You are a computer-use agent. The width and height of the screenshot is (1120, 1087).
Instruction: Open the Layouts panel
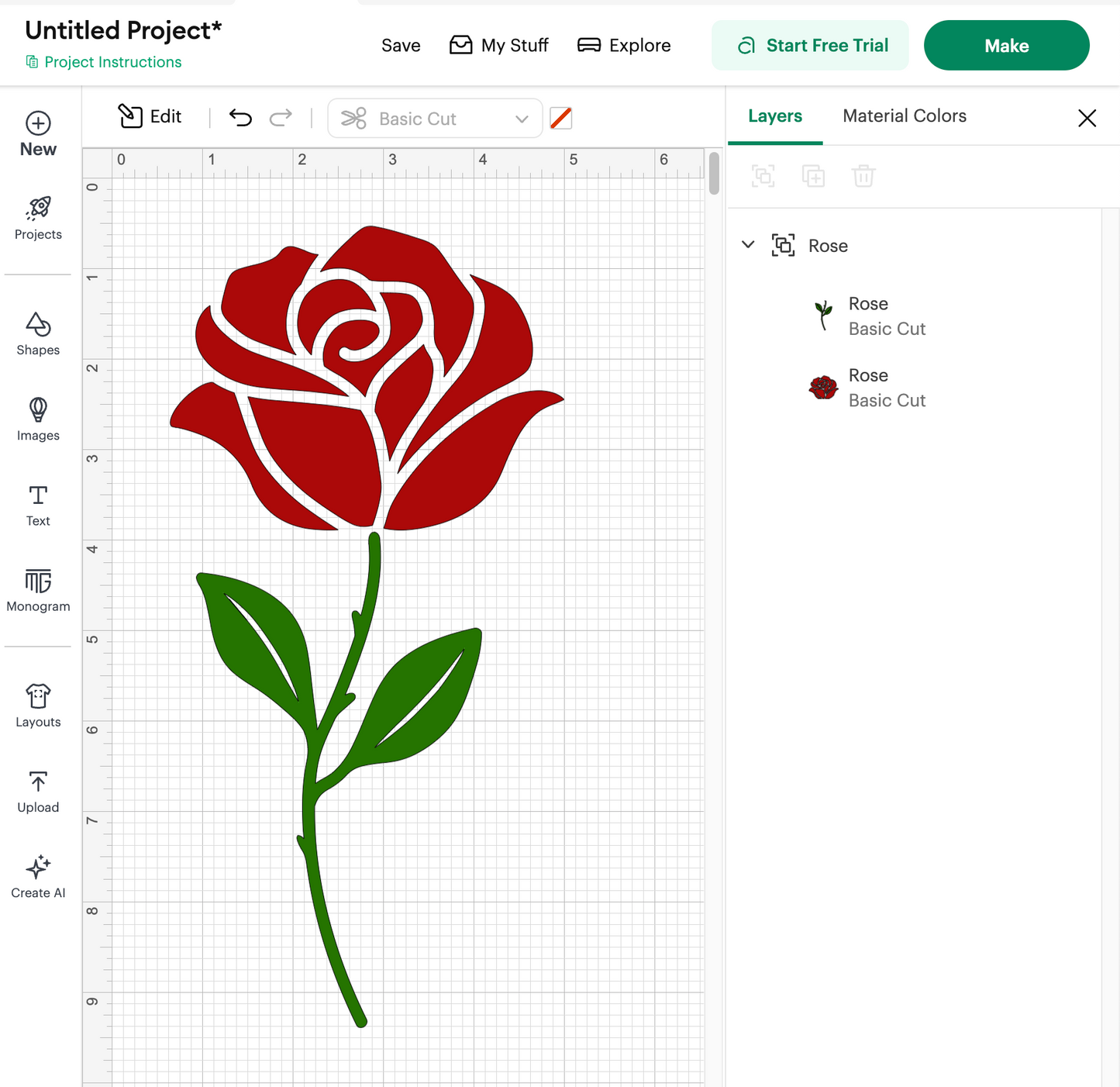[x=38, y=706]
